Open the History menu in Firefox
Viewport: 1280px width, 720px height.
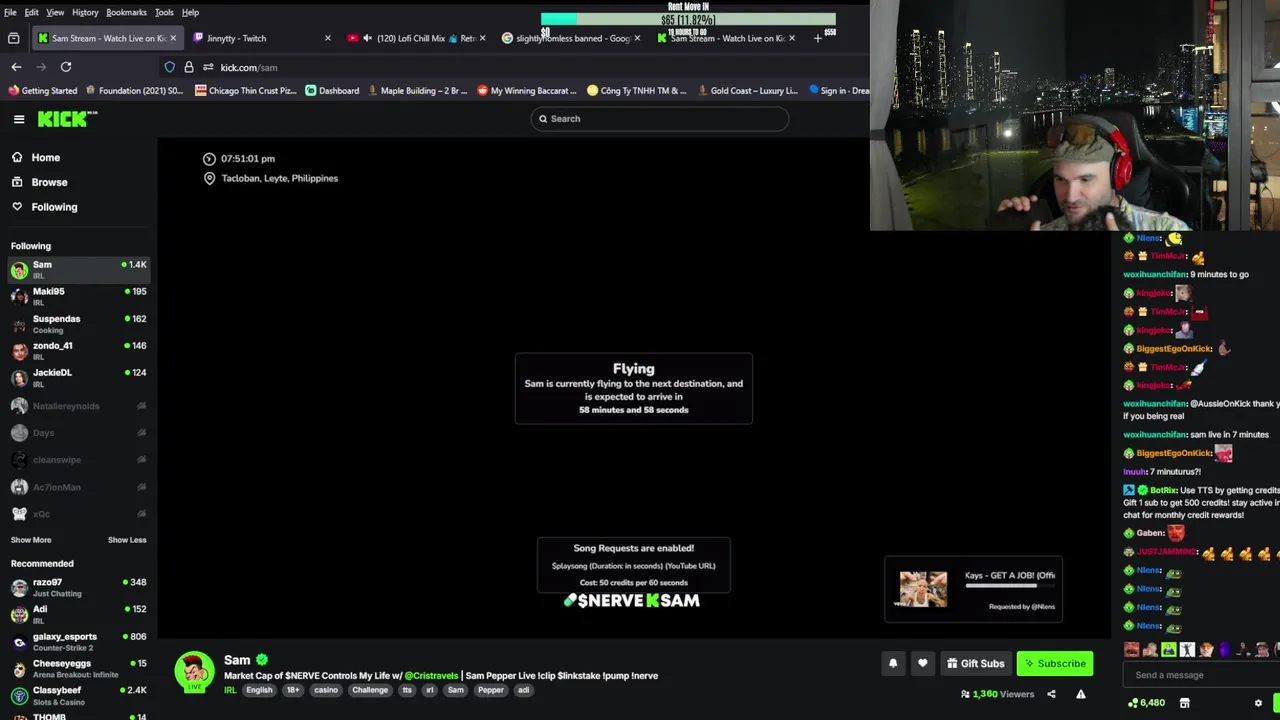(x=85, y=12)
